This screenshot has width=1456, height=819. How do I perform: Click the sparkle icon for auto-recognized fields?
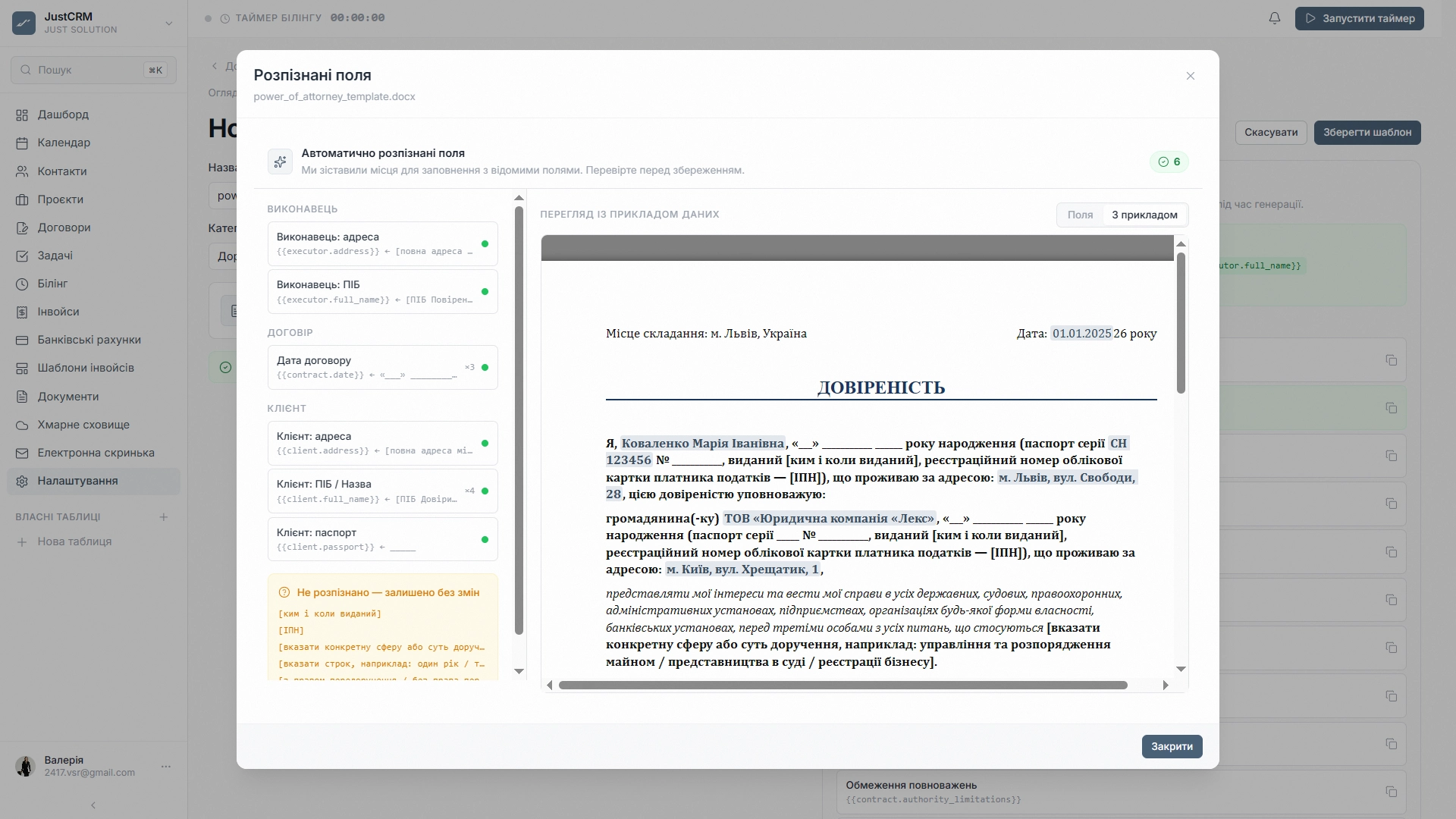(280, 162)
